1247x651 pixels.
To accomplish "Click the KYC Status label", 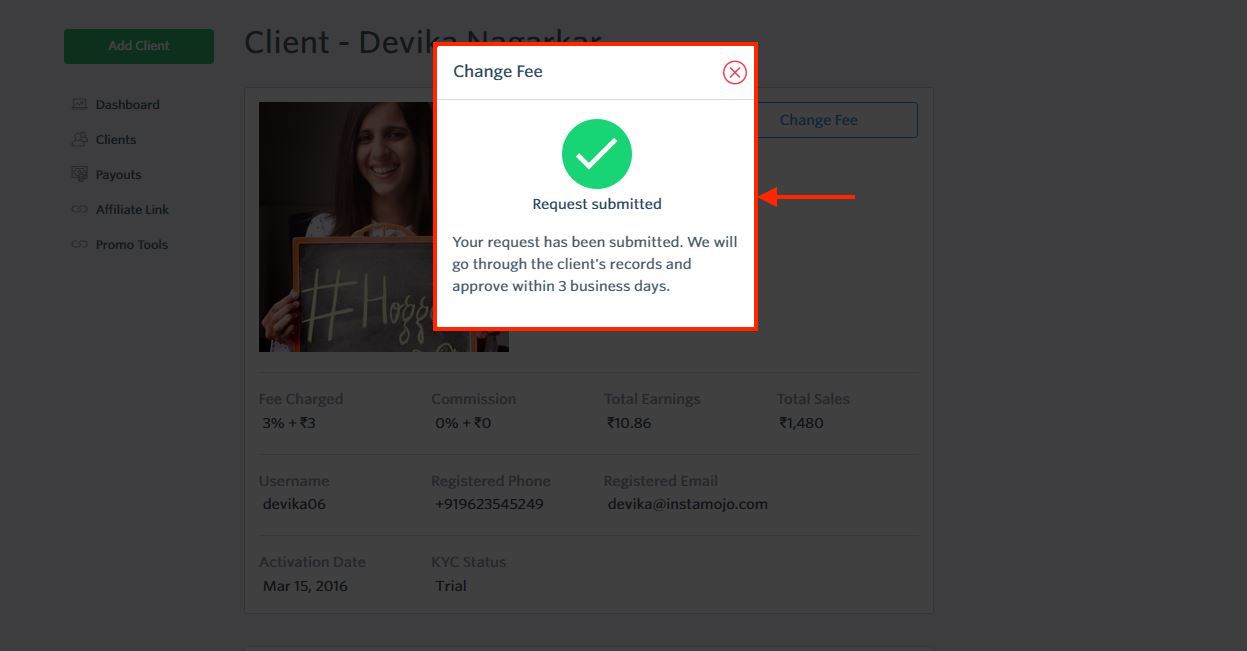I will (469, 562).
